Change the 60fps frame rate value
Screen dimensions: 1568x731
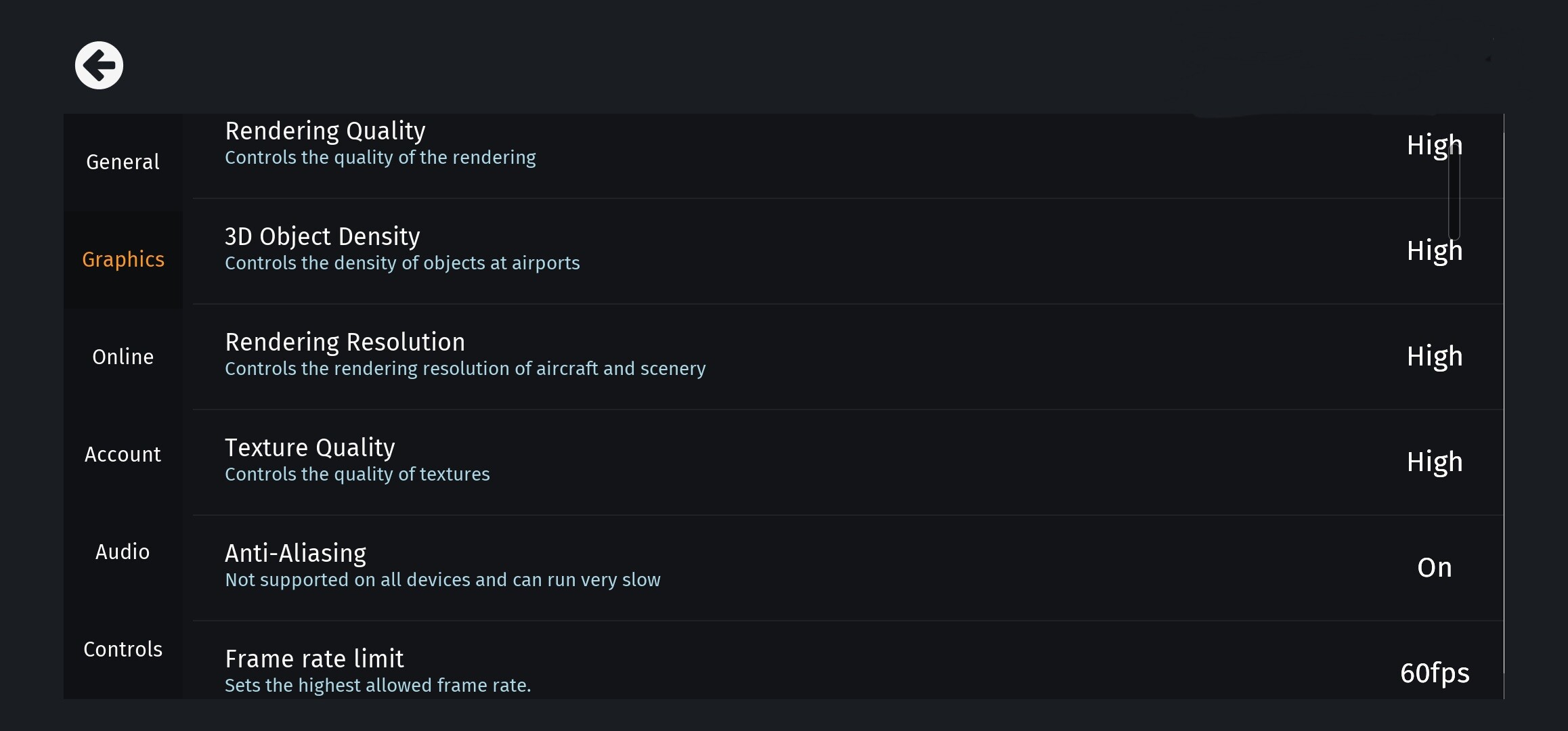point(1434,673)
